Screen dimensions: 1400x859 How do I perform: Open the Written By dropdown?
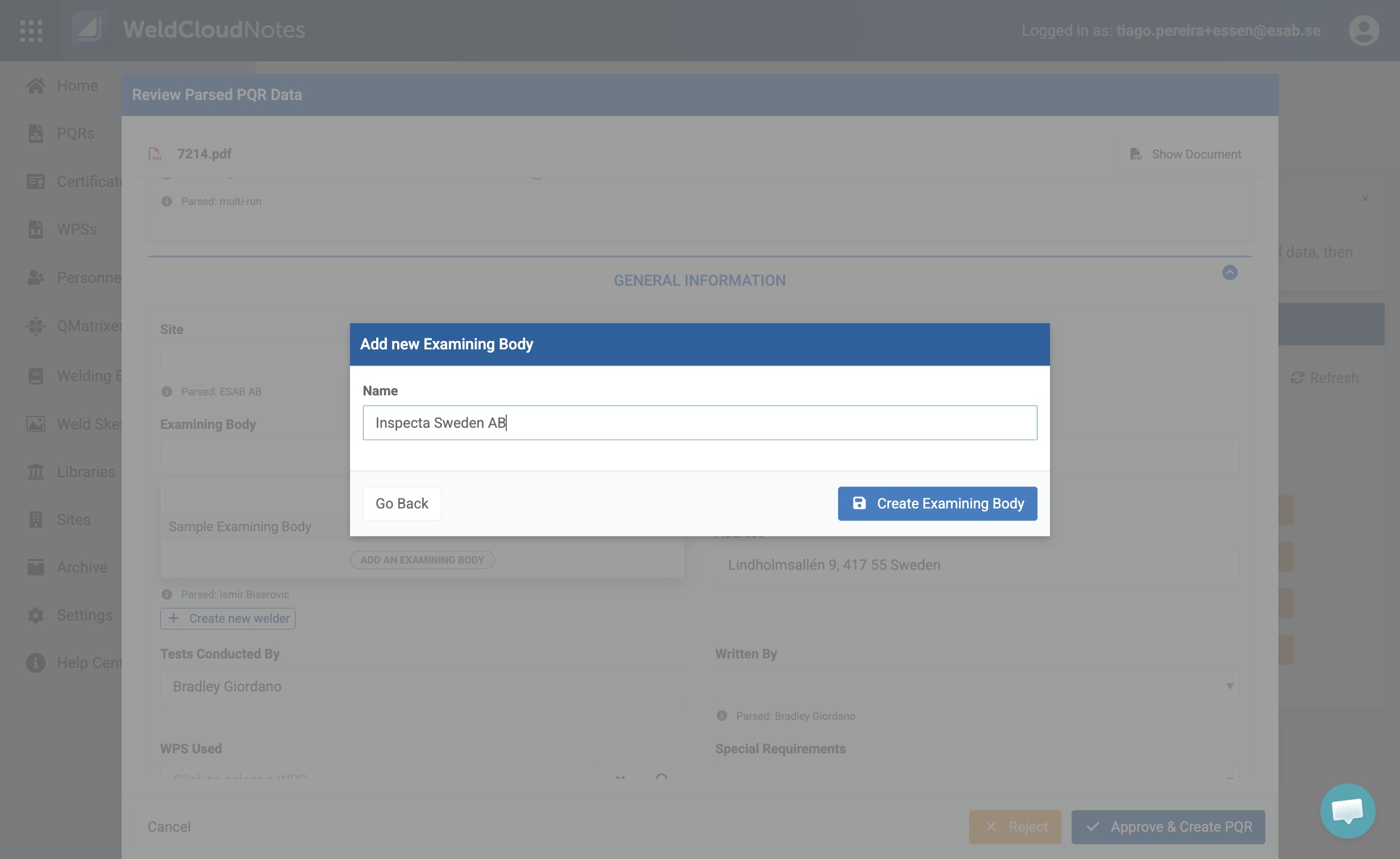[977, 687]
